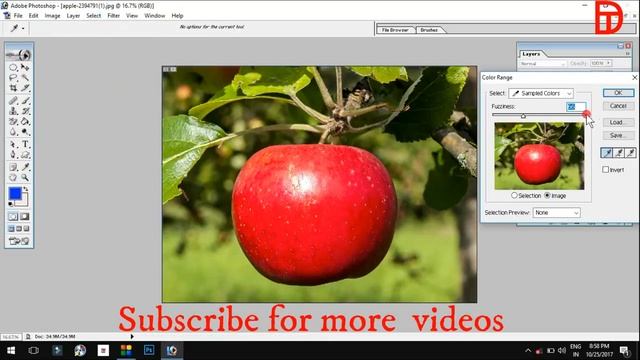
Task: Select the Path Selection tool
Action: coord(13,144)
